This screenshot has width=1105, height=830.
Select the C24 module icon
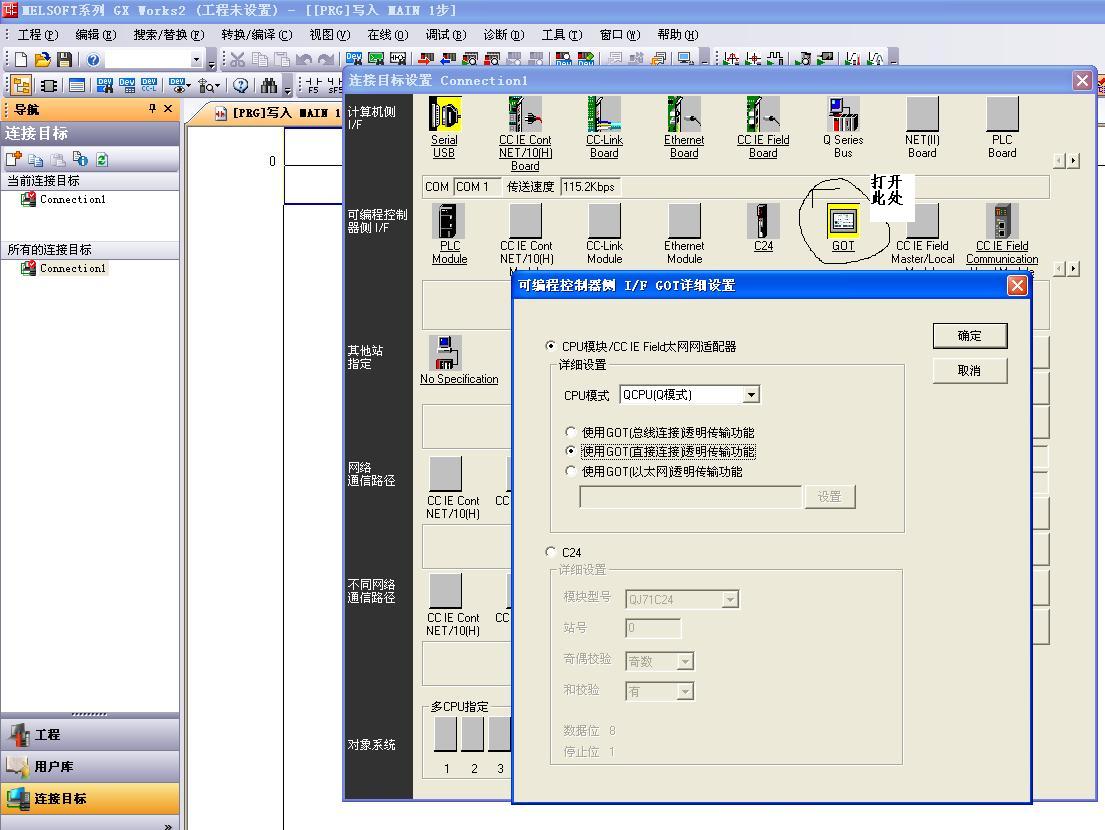pyautogui.click(x=763, y=221)
